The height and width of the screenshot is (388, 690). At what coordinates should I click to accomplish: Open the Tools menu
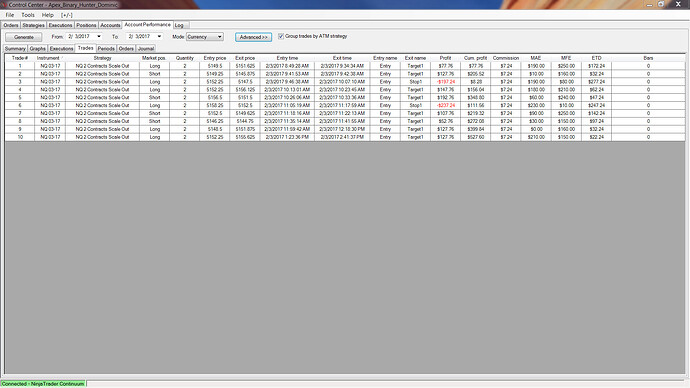pyautogui.click(x=28, y=15)
